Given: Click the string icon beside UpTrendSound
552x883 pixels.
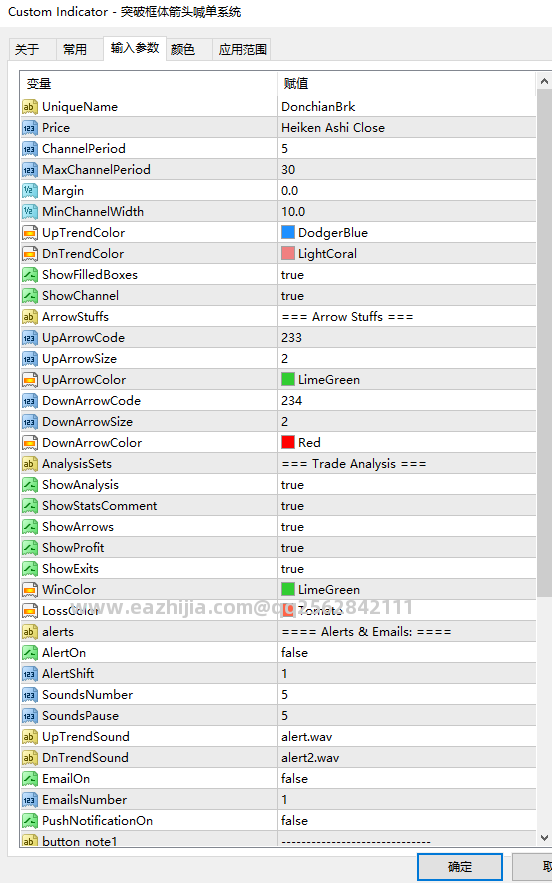Looking at the screenshot, I should [x=30, y=737].
